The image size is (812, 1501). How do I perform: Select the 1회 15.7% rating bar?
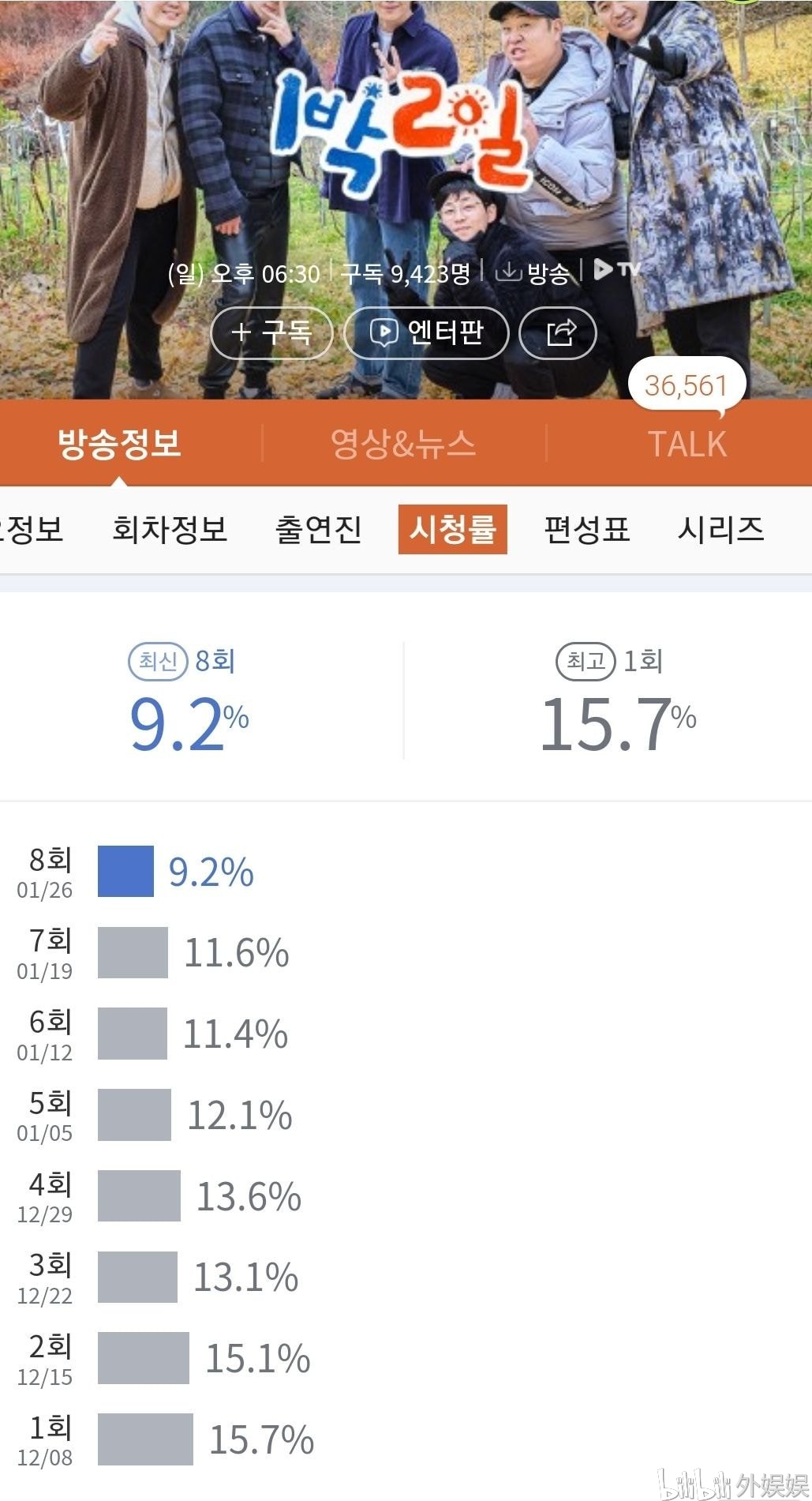tap(145, 1439)
